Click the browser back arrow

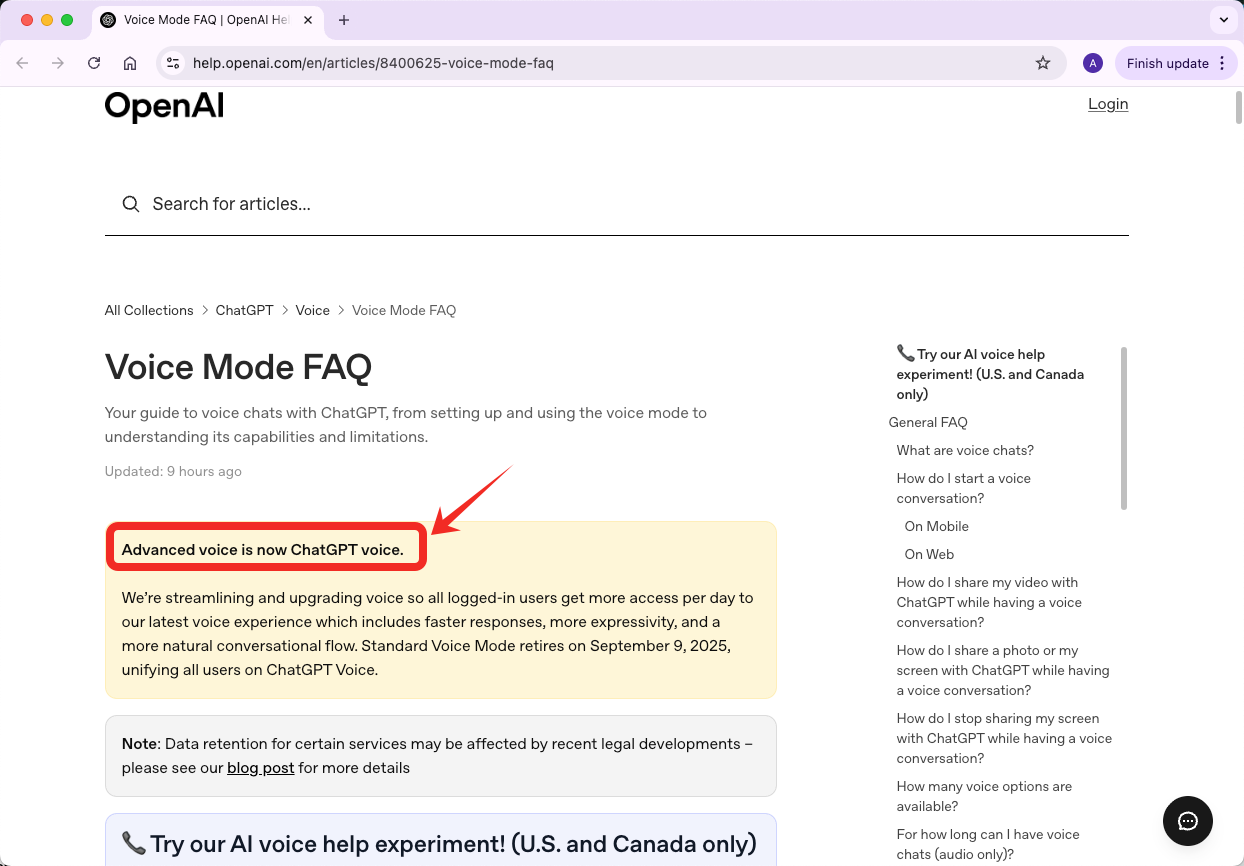(22, 63)
